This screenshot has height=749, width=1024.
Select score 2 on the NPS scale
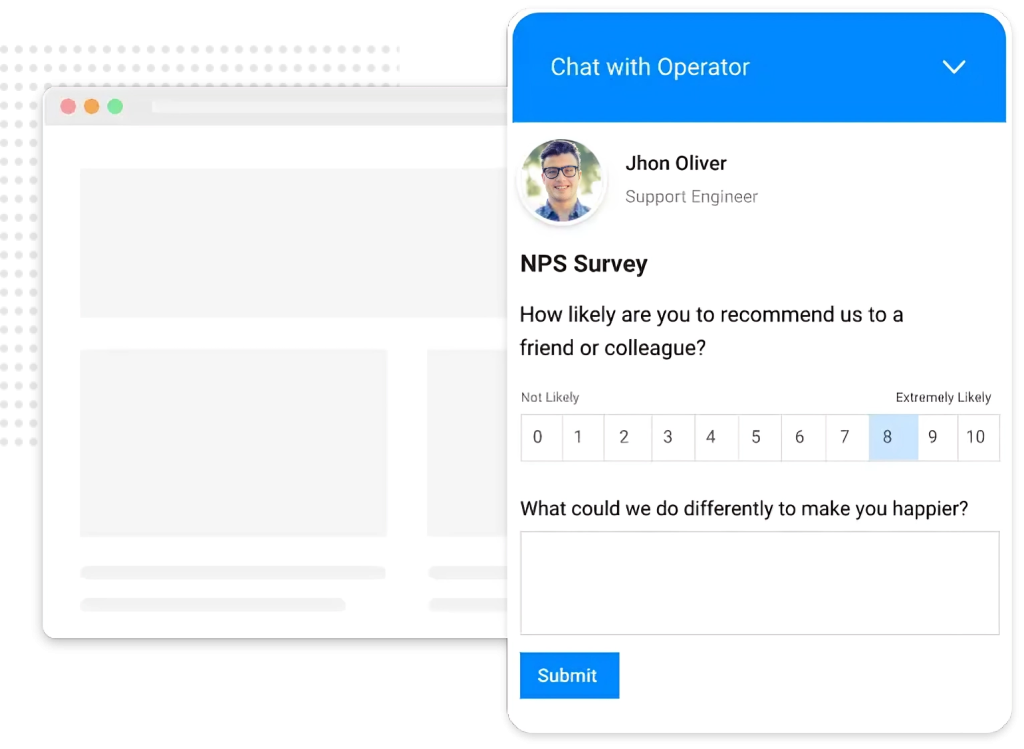(x=628, y=437)
